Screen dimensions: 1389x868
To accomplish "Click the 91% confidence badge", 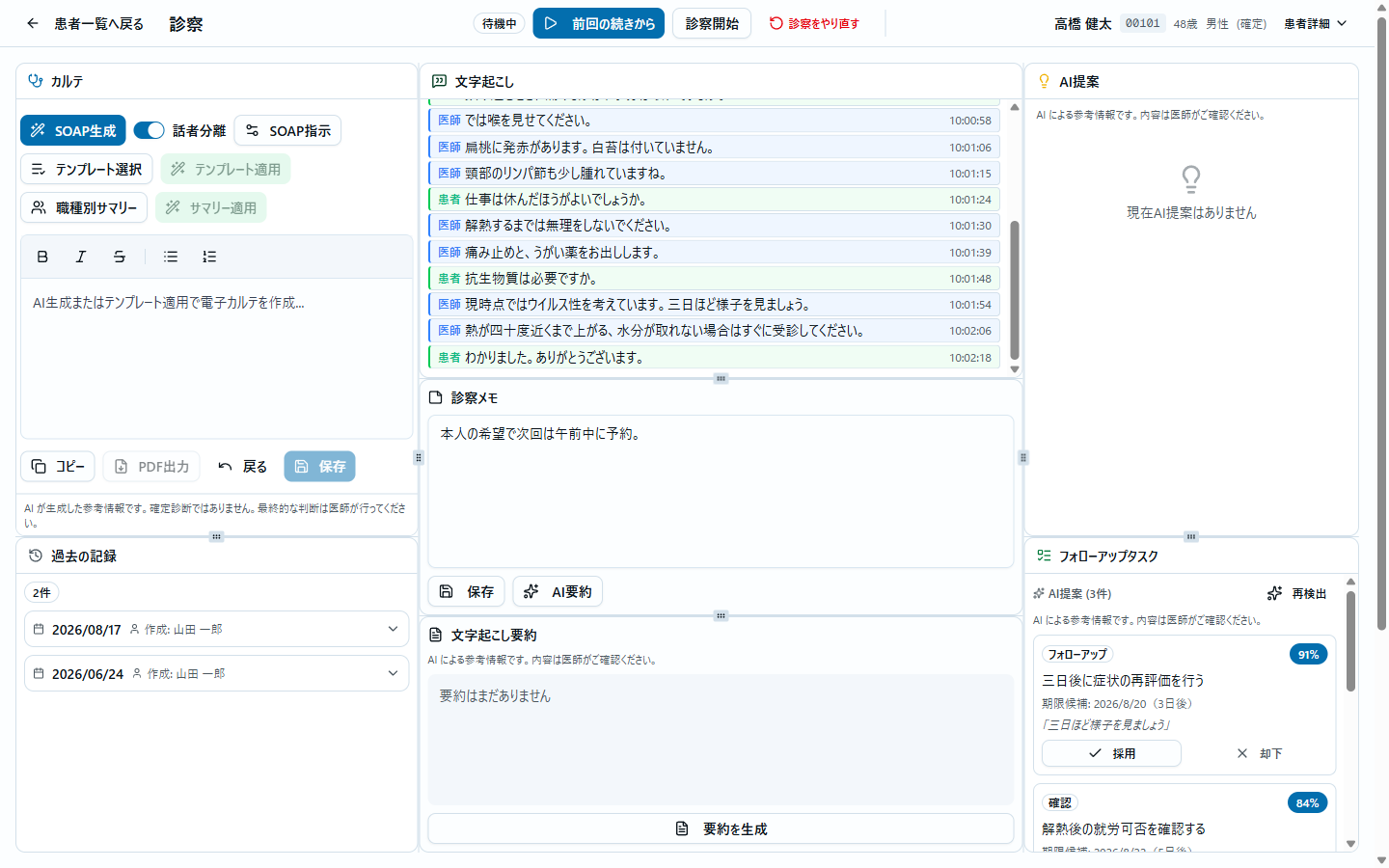I will [1308, 654].
